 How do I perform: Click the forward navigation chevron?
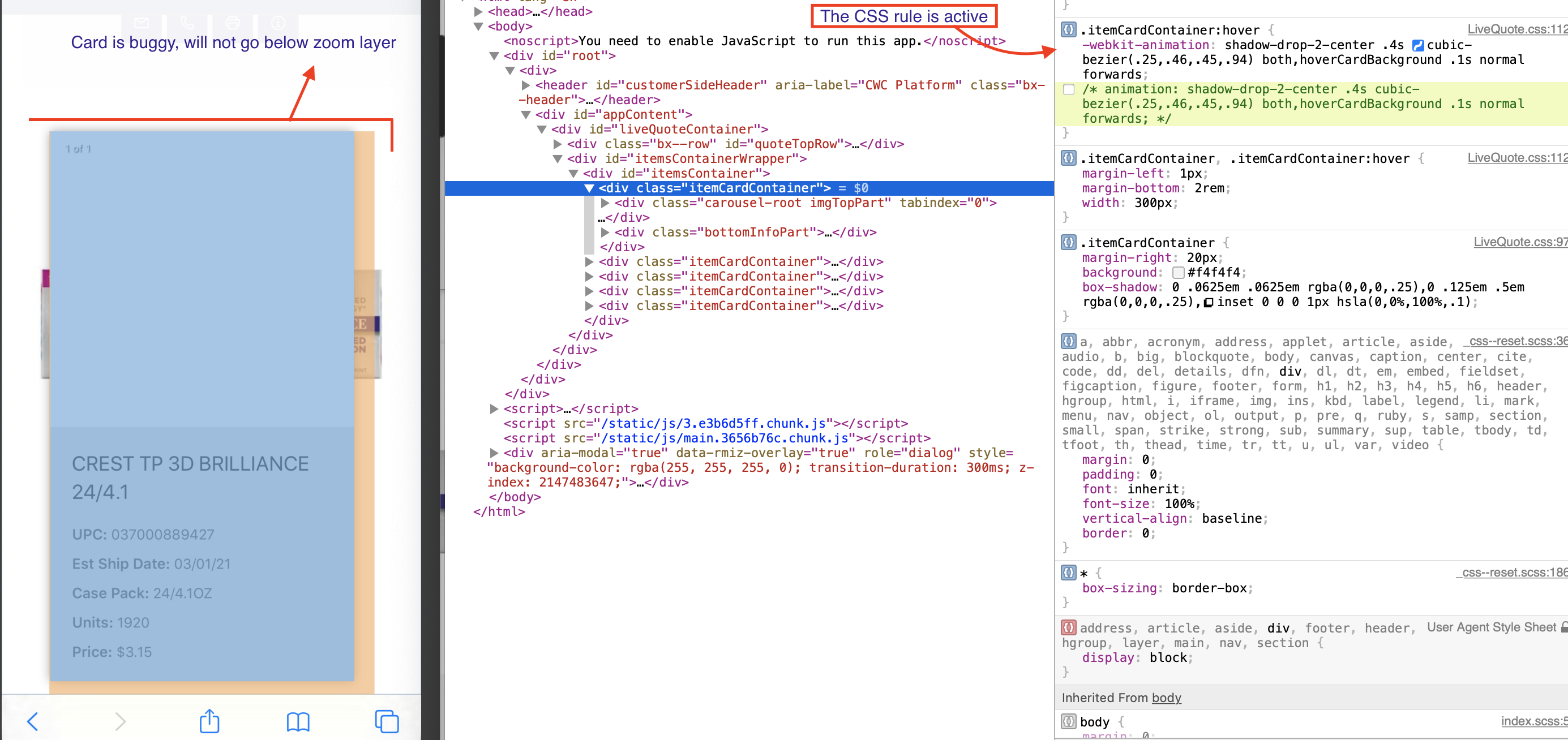[121, 722]
